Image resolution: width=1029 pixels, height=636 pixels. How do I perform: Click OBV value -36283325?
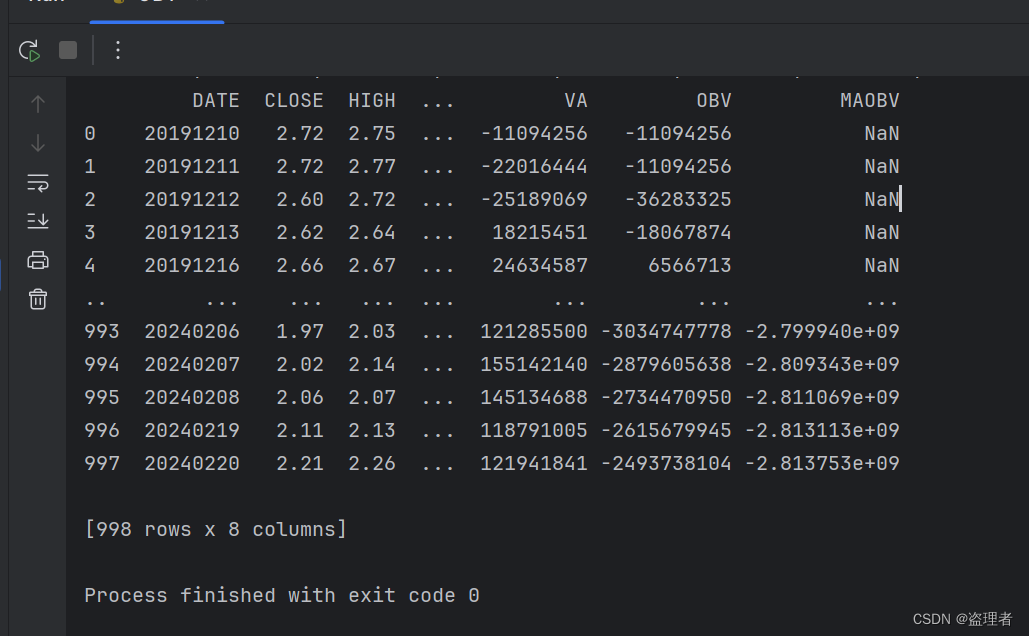coord(678,199)
